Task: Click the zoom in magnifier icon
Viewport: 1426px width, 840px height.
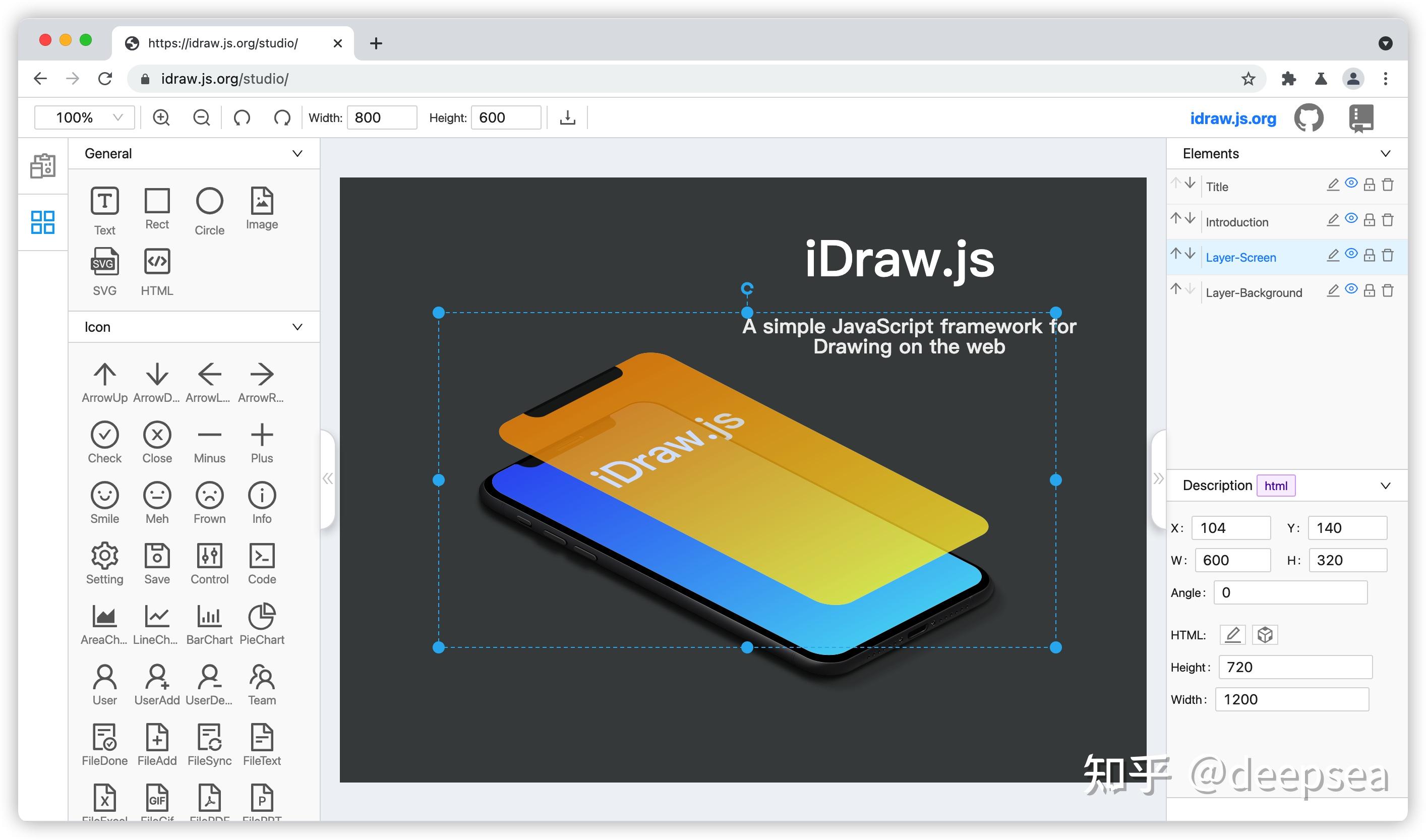Action: tap(161, 117)
